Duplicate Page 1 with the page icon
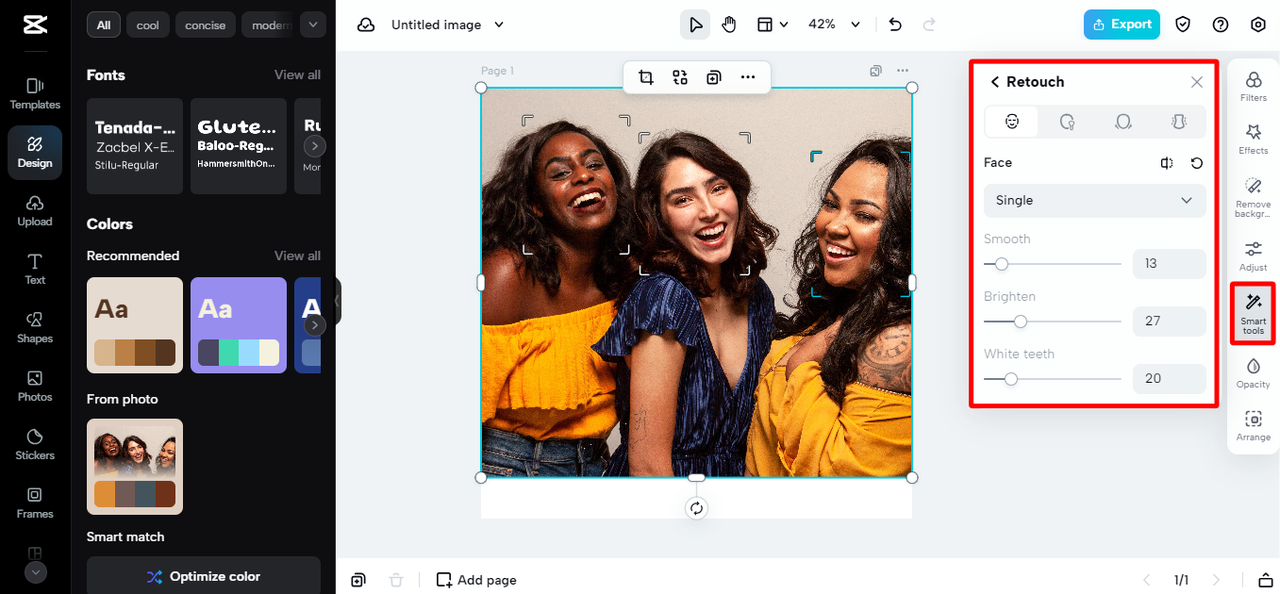Image resolution: width=1280 pixels, height=594 pixels. pyautogui.click(x=876, y=71)
